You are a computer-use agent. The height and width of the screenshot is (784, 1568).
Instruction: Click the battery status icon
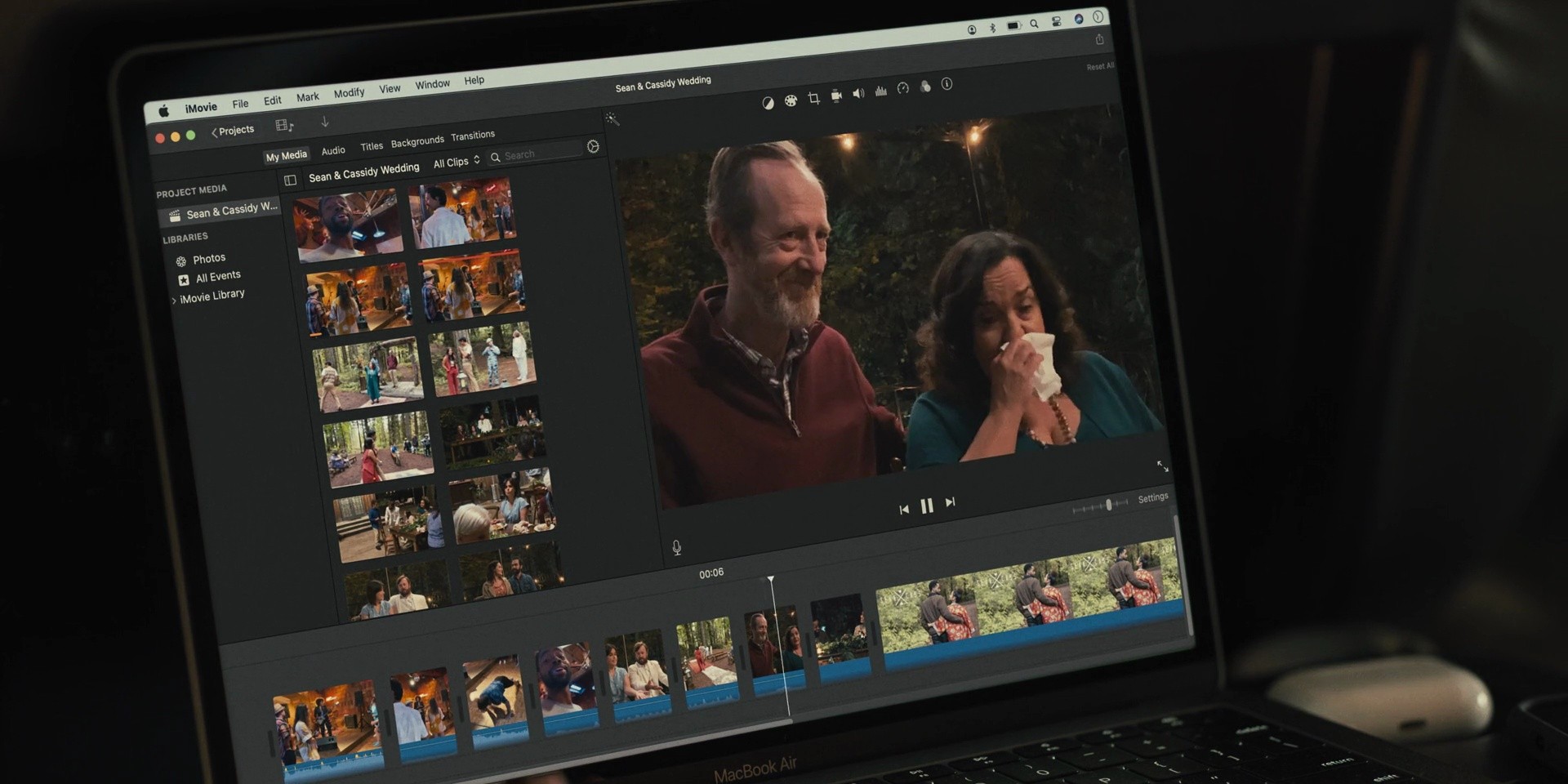[1013, 26]
